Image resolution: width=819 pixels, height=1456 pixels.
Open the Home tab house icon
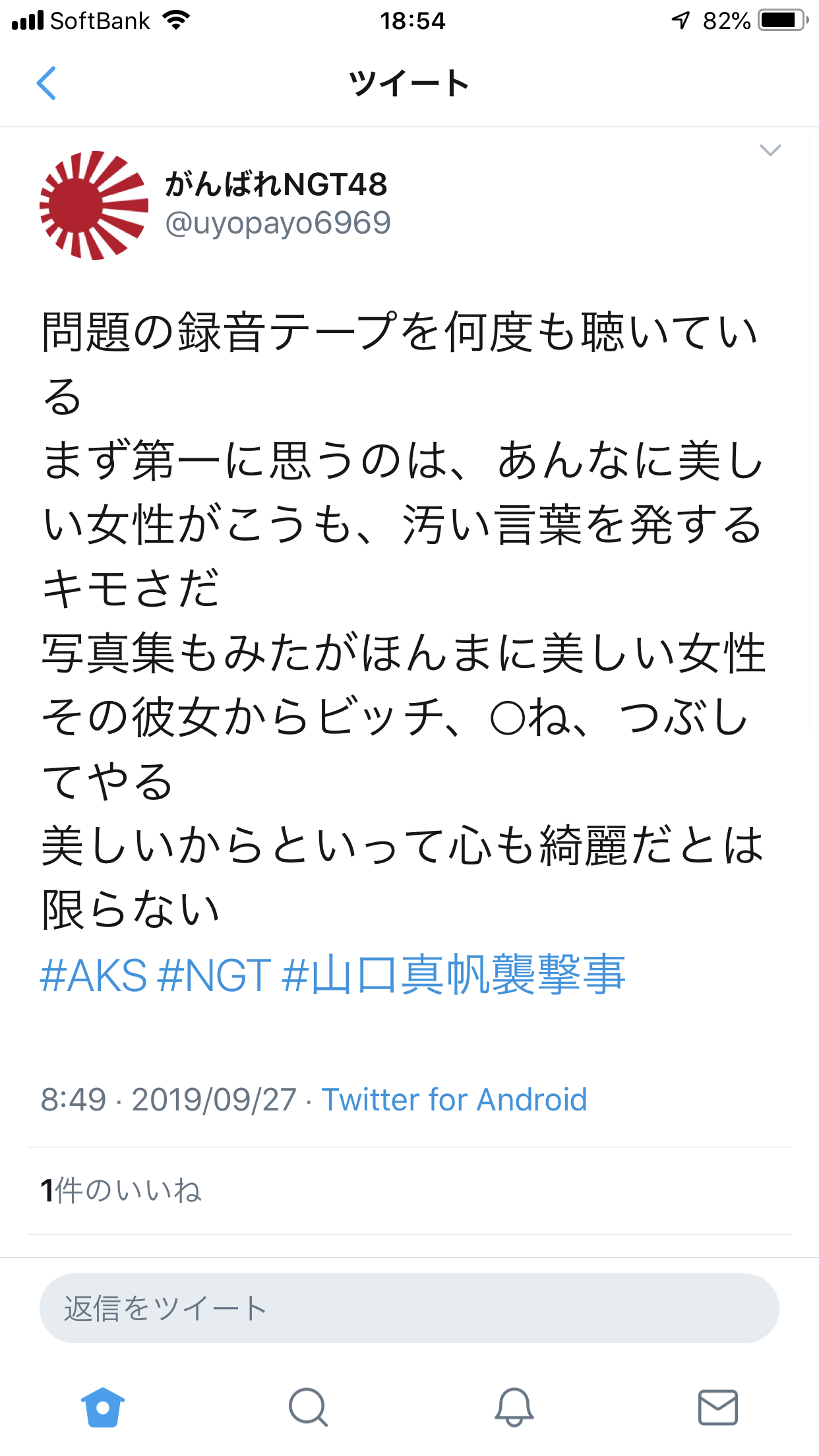103,1407
